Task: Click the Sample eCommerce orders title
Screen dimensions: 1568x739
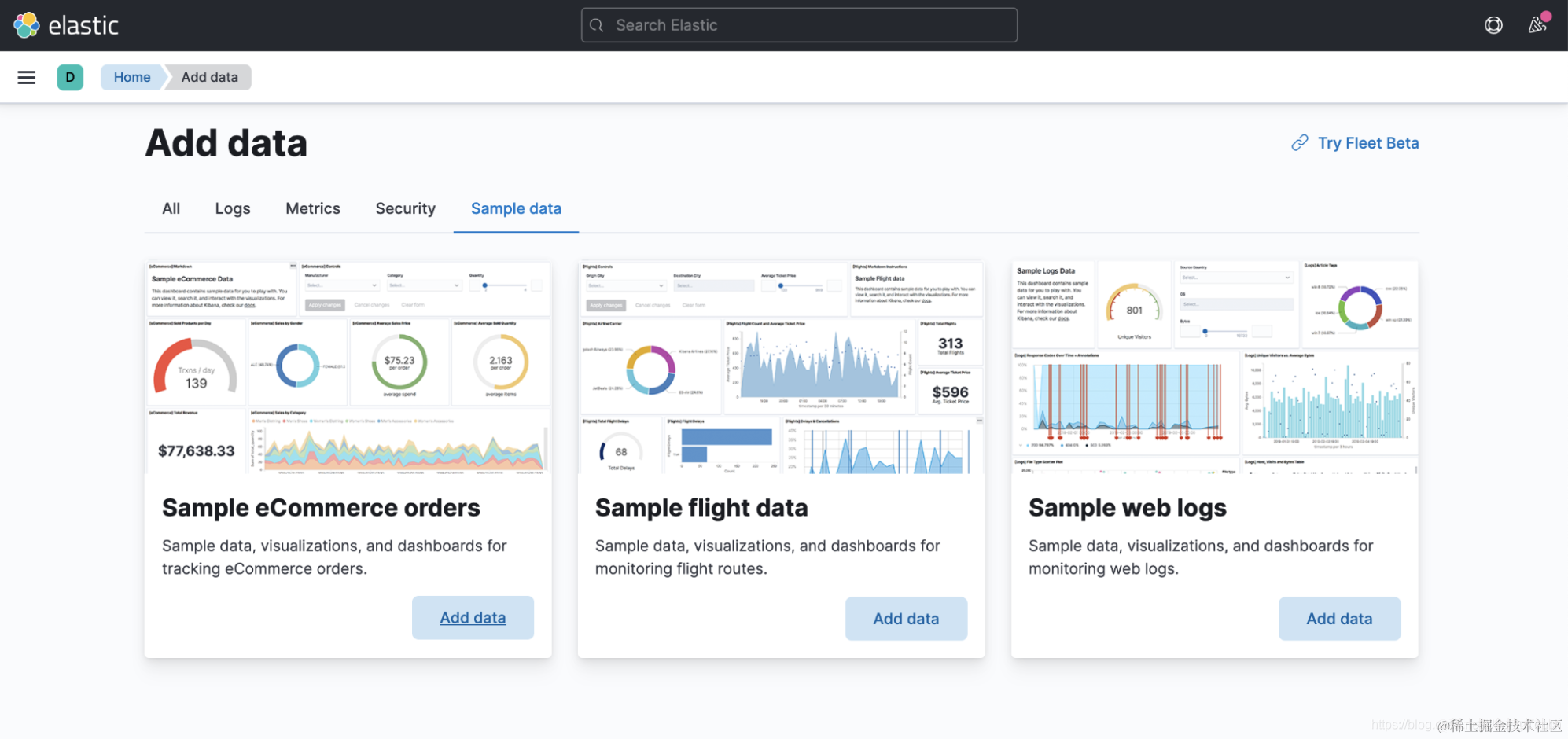Action: pyautogui.click(x=321, y=508)
